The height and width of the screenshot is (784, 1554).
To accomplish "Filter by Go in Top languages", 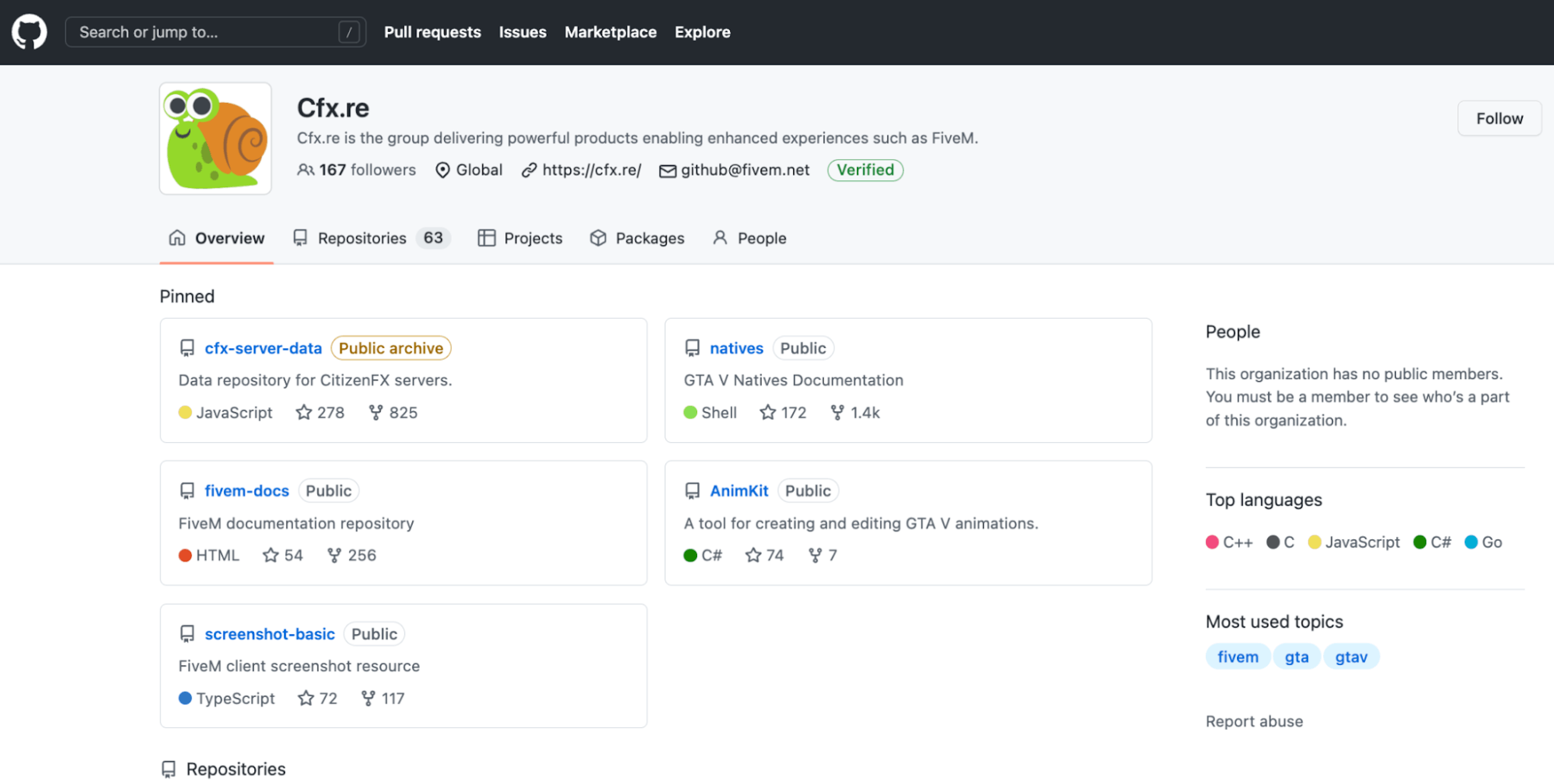I will tap(1483, 542).
